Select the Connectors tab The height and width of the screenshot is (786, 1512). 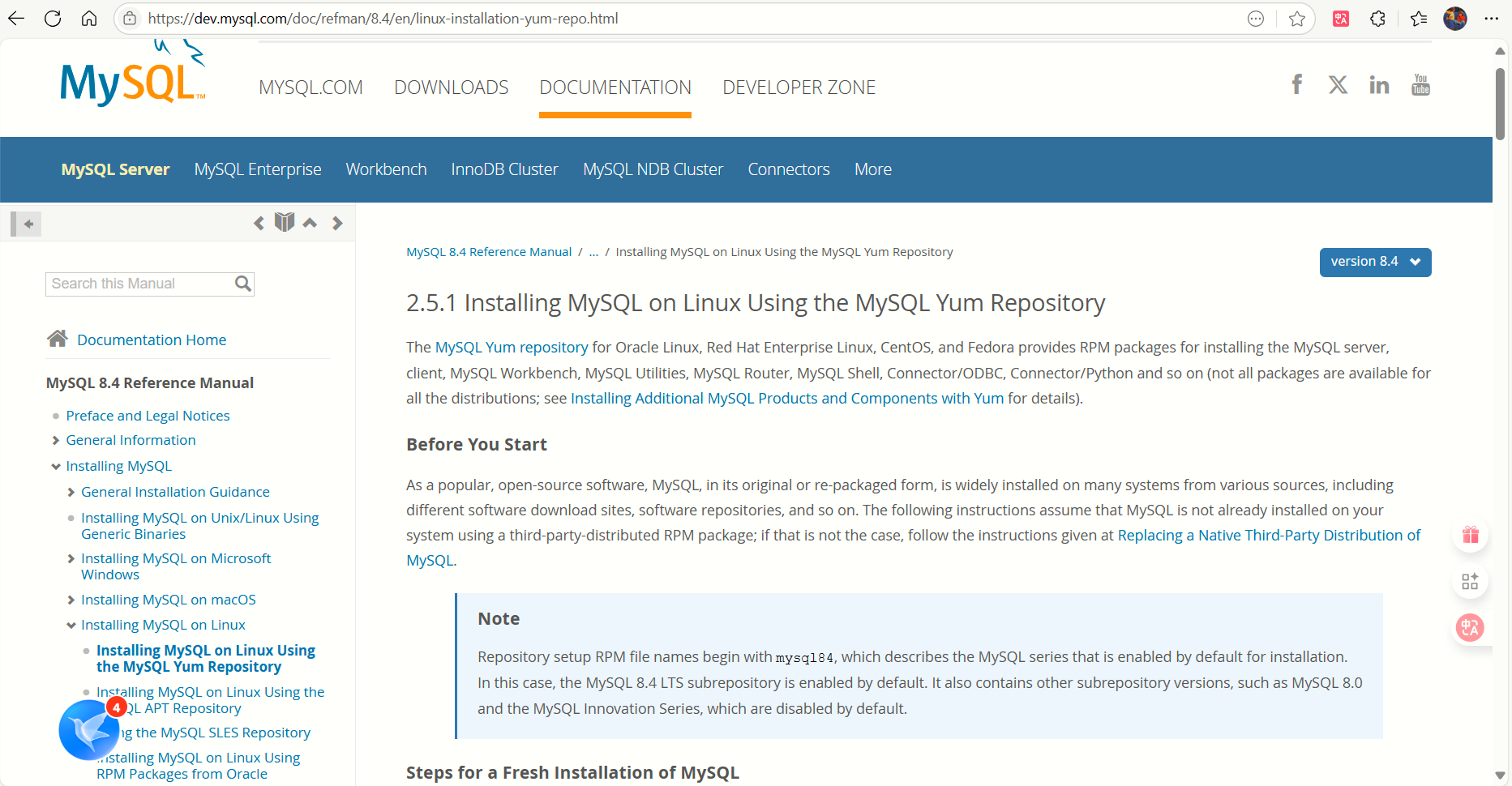point(789,169)
